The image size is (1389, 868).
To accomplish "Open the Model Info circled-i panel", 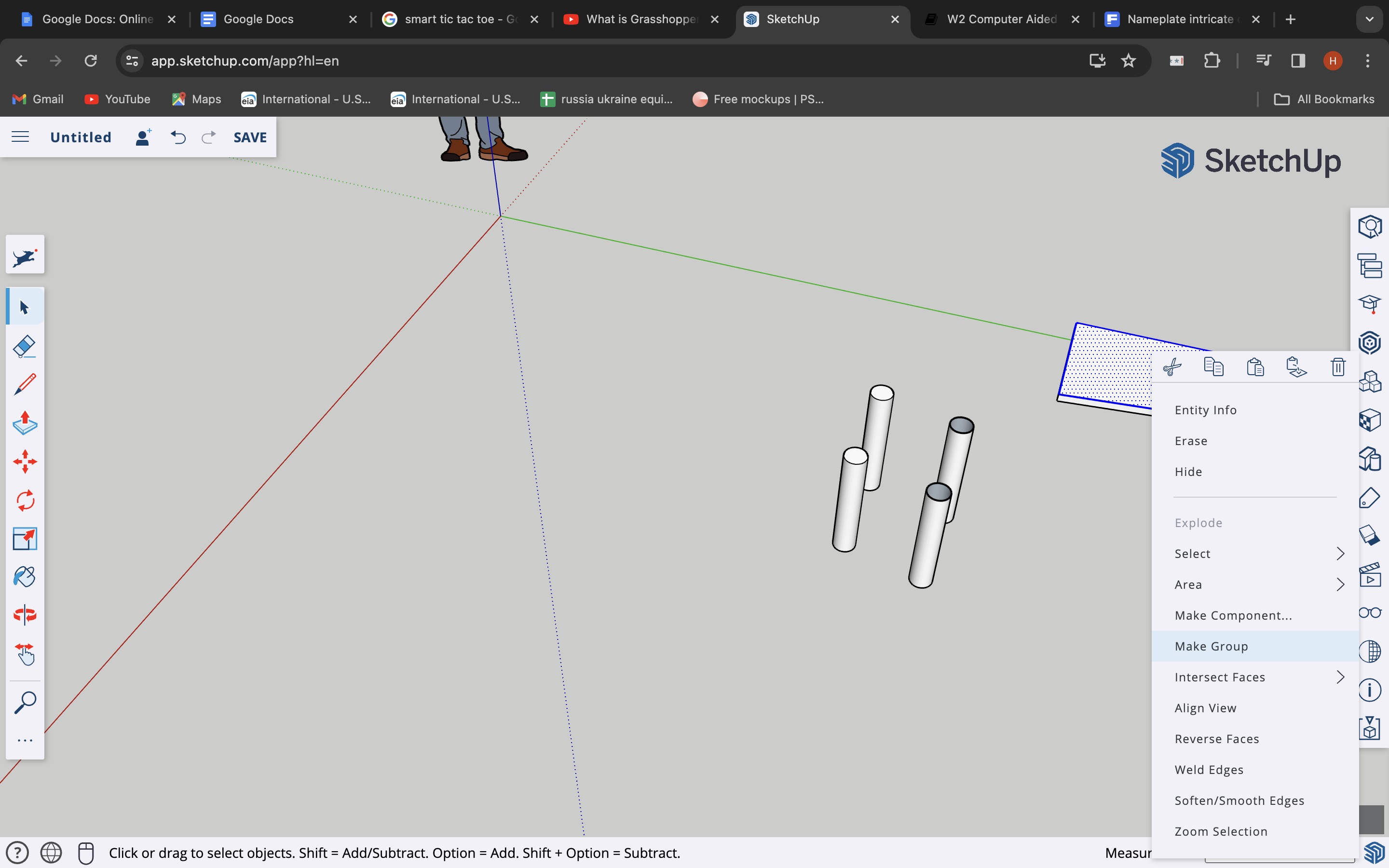I will (1370, 690).
